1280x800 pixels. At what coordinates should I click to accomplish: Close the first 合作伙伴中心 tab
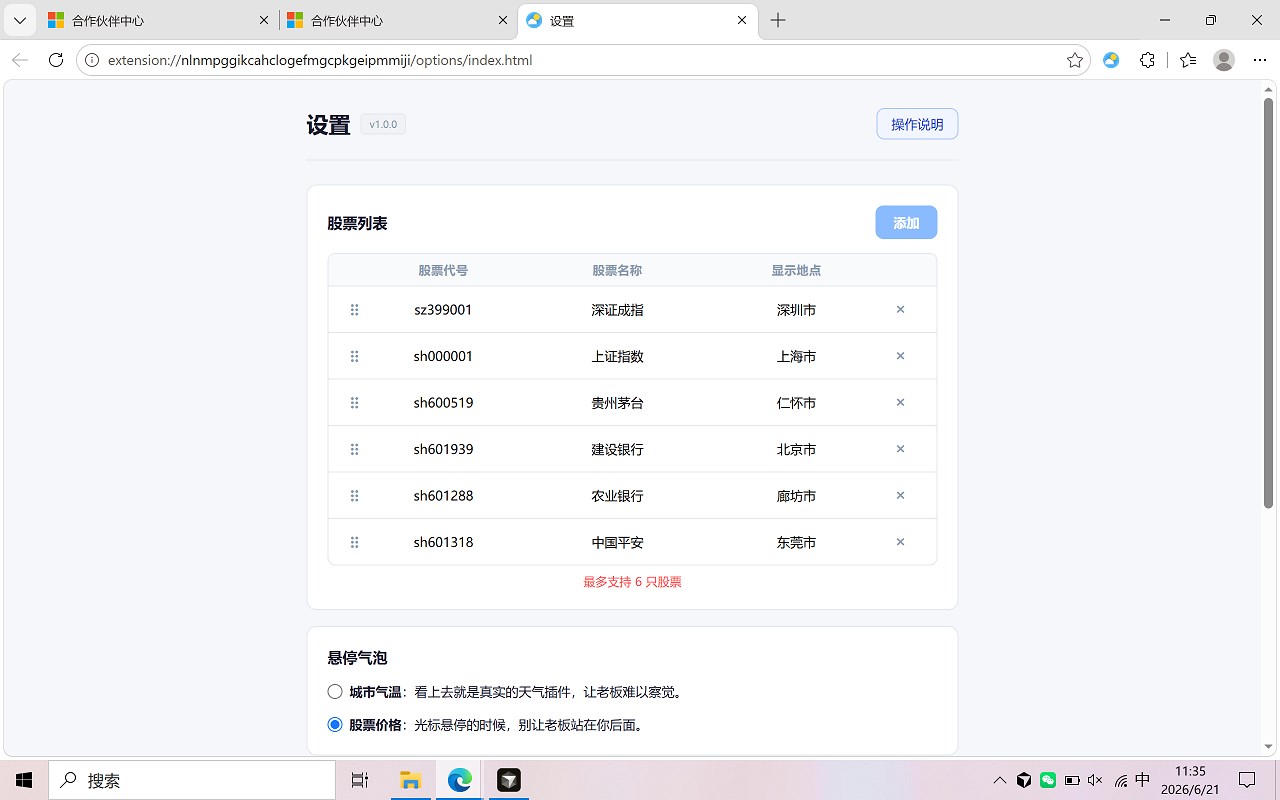(264, 20)
